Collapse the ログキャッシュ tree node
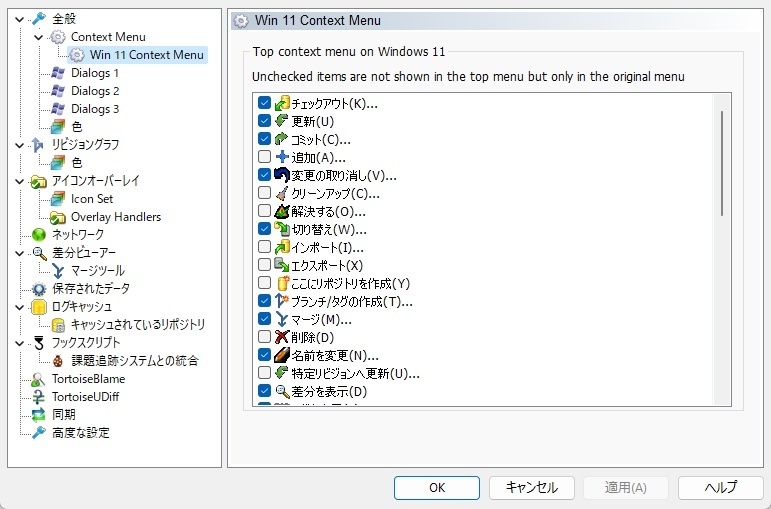771x509 pixels. click(x=19, y=307)
